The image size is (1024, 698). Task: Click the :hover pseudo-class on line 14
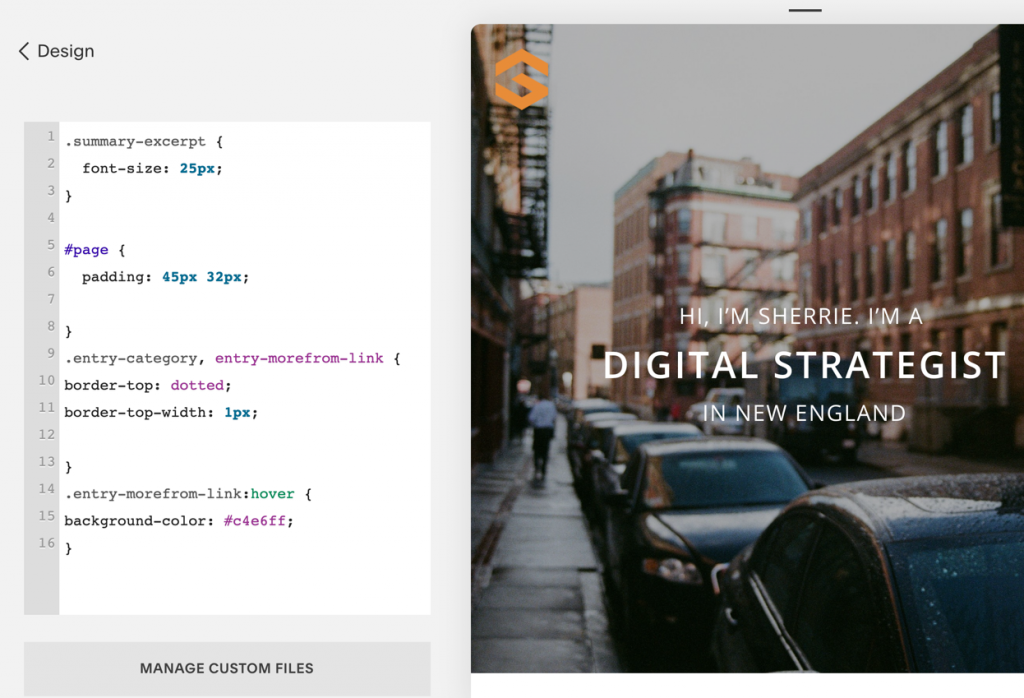272,494
